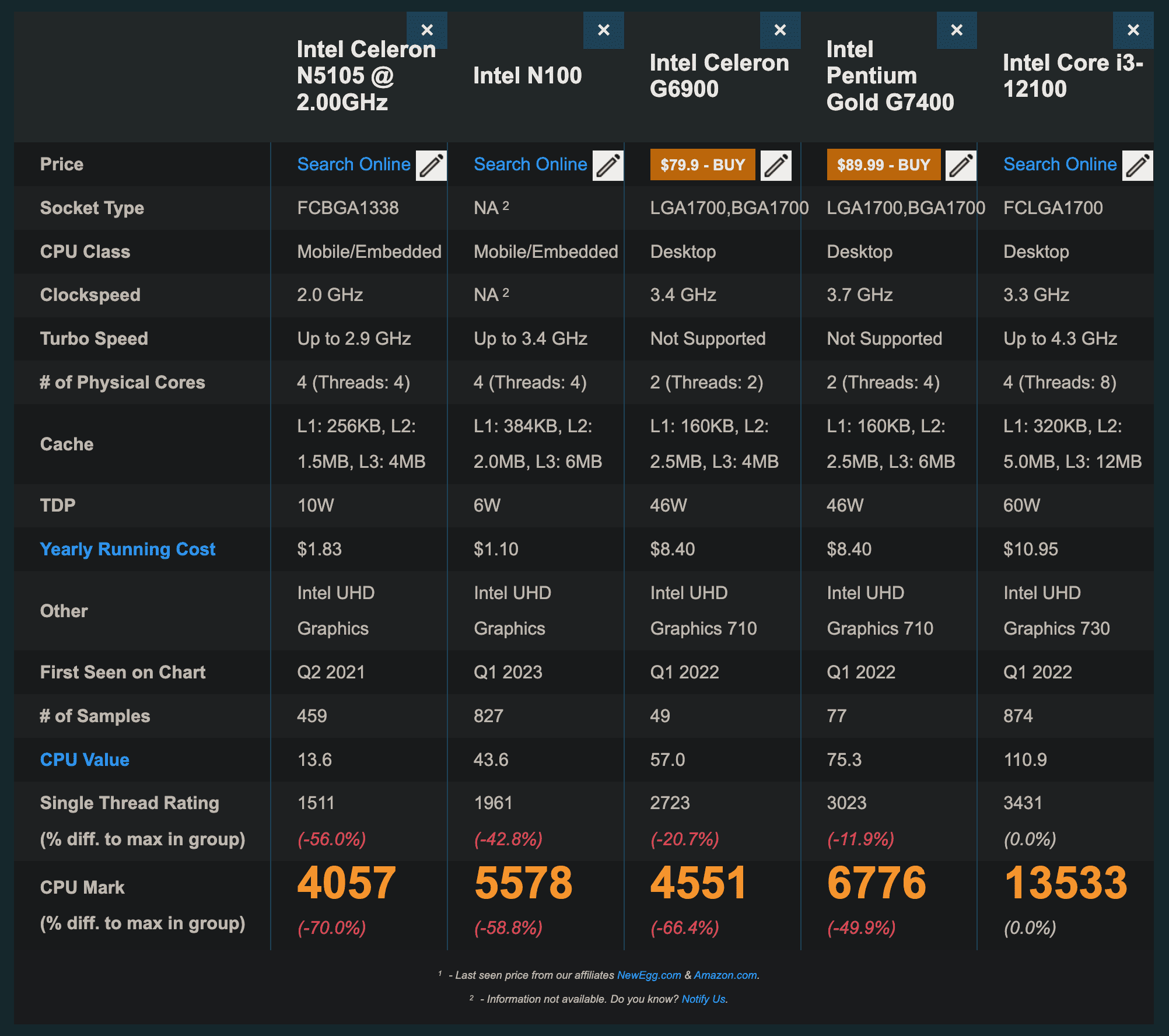Viewport: 1169px width, 1036px height.
Task: Click the FCLGA1700 socket type value
Action: click(1053, 208)
